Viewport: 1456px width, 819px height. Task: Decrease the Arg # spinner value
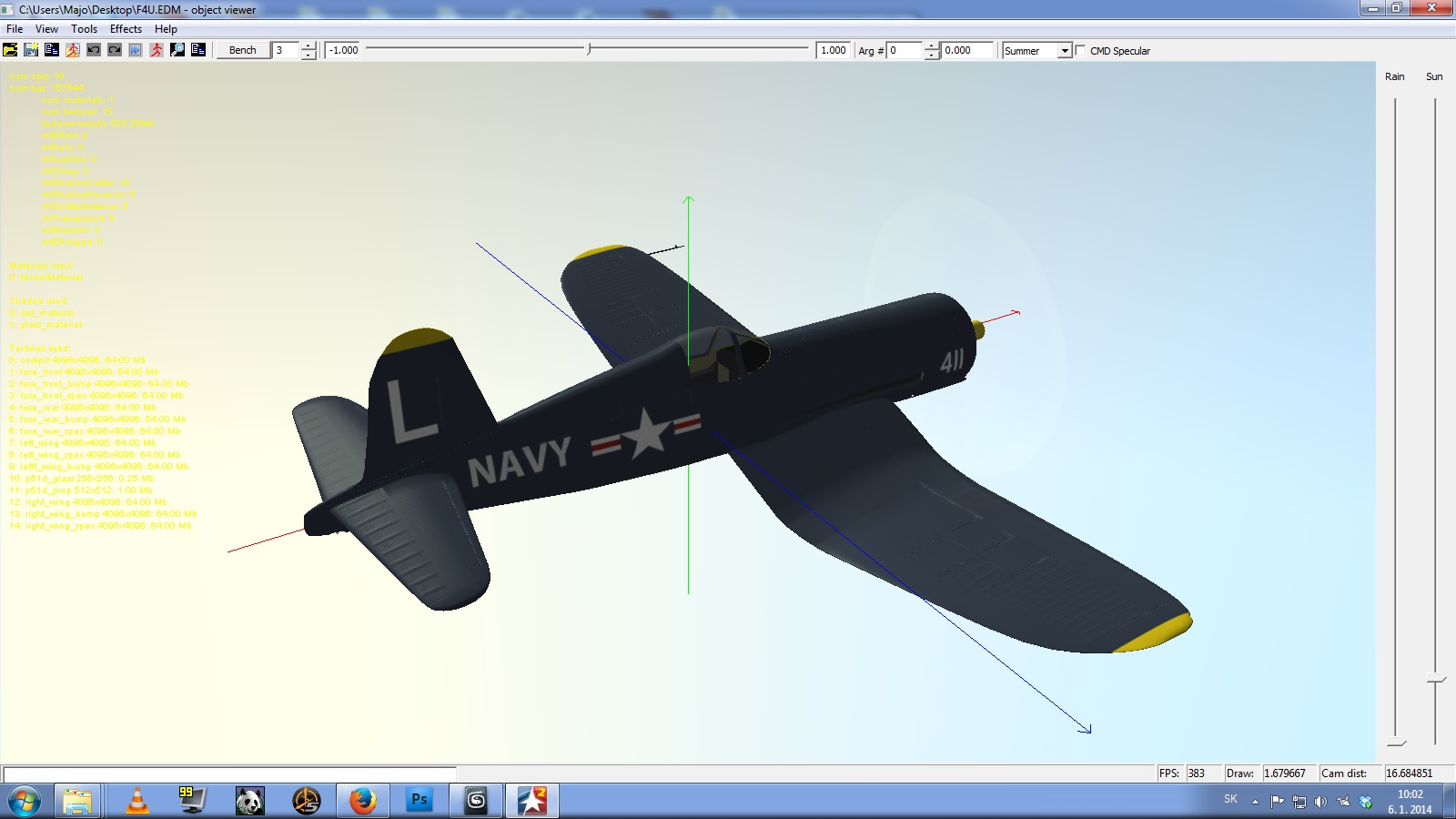[932, 55]
